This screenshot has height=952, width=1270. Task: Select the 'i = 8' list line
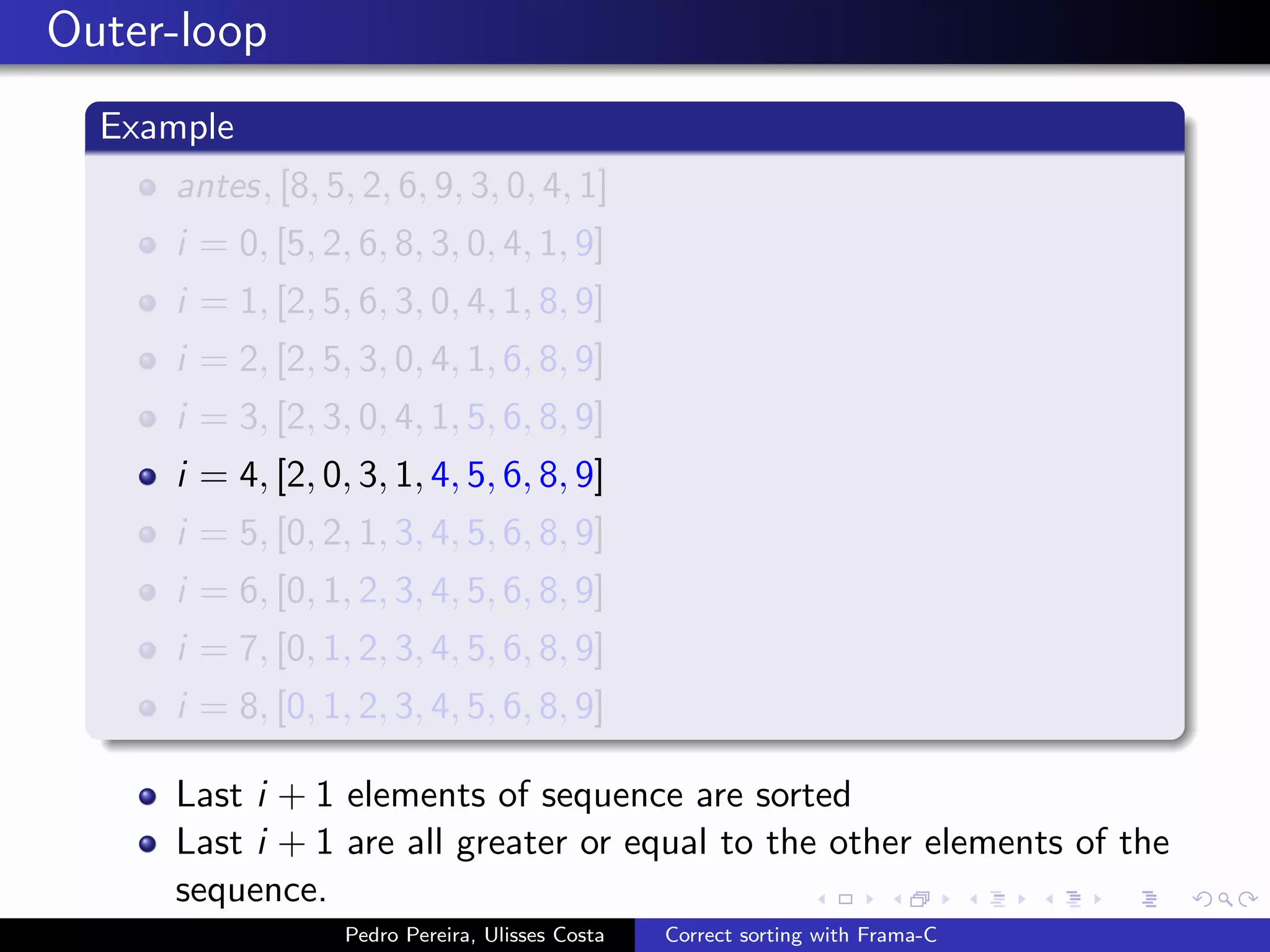[x=389, y=707]
